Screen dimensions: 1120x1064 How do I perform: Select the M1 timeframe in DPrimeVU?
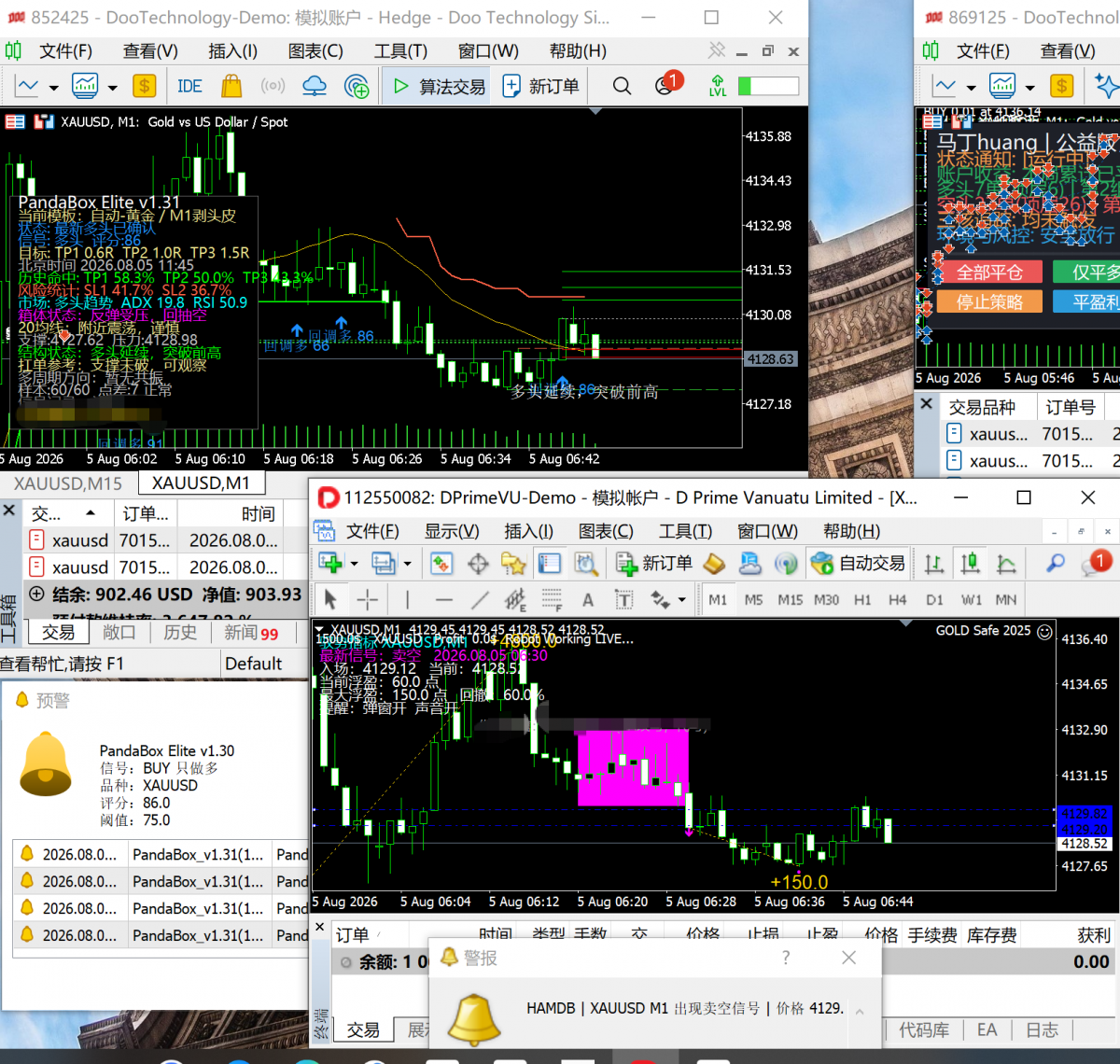[x=717, y=599]
